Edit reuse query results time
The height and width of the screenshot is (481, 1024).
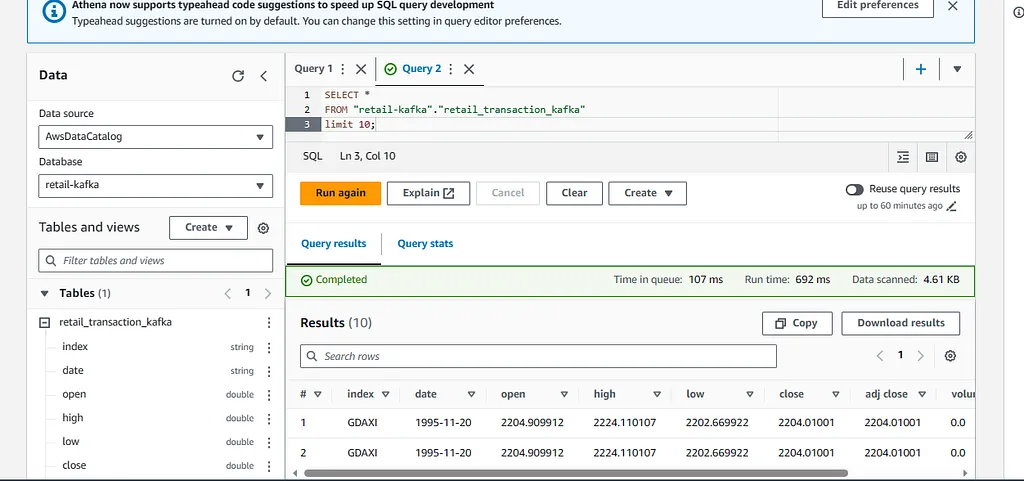tap(952, 206)
